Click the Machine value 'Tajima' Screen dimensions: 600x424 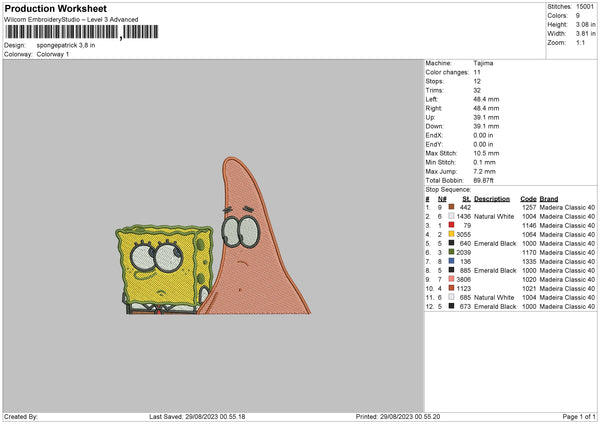click(x=483, y=63)
